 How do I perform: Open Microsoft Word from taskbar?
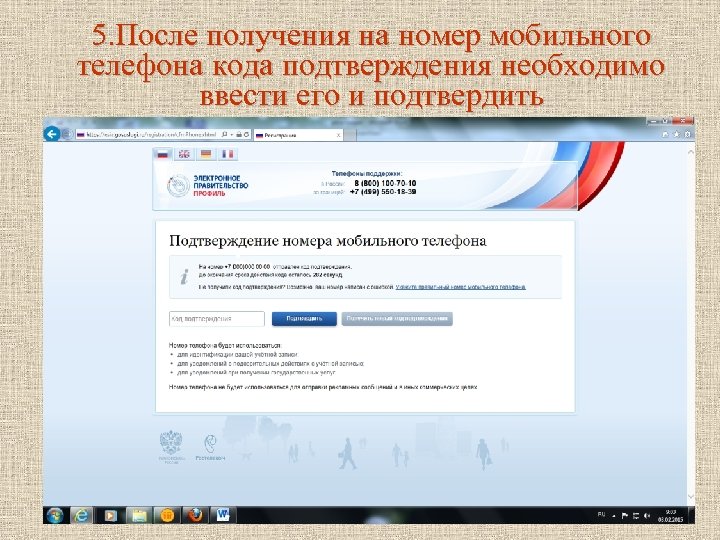point(224,515)
